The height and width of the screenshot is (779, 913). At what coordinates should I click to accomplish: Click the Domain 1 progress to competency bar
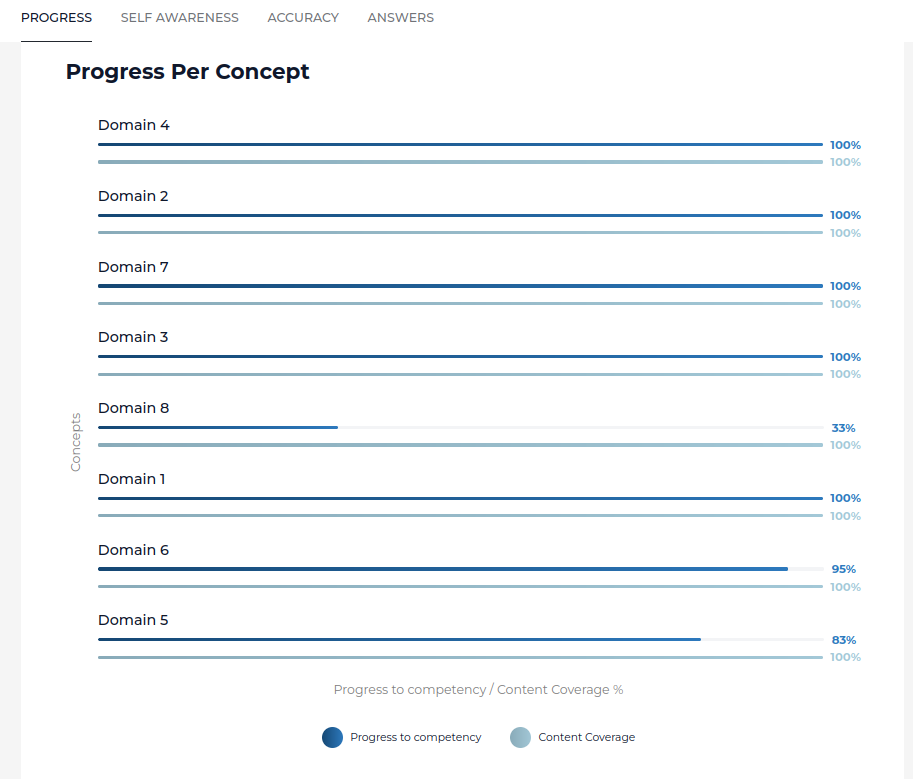[460, 498]
